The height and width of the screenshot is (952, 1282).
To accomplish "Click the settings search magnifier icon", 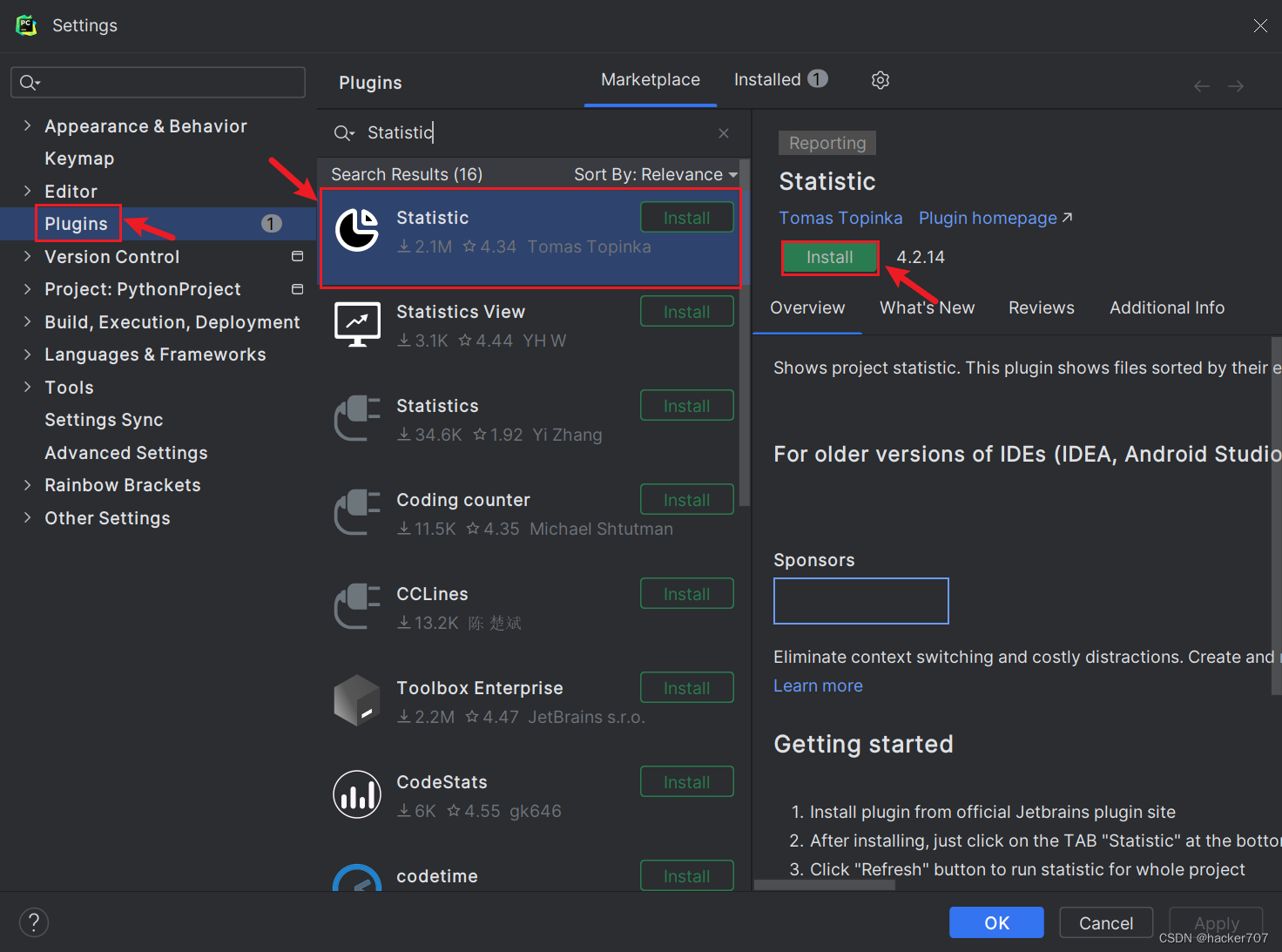I will coord(30,83).
